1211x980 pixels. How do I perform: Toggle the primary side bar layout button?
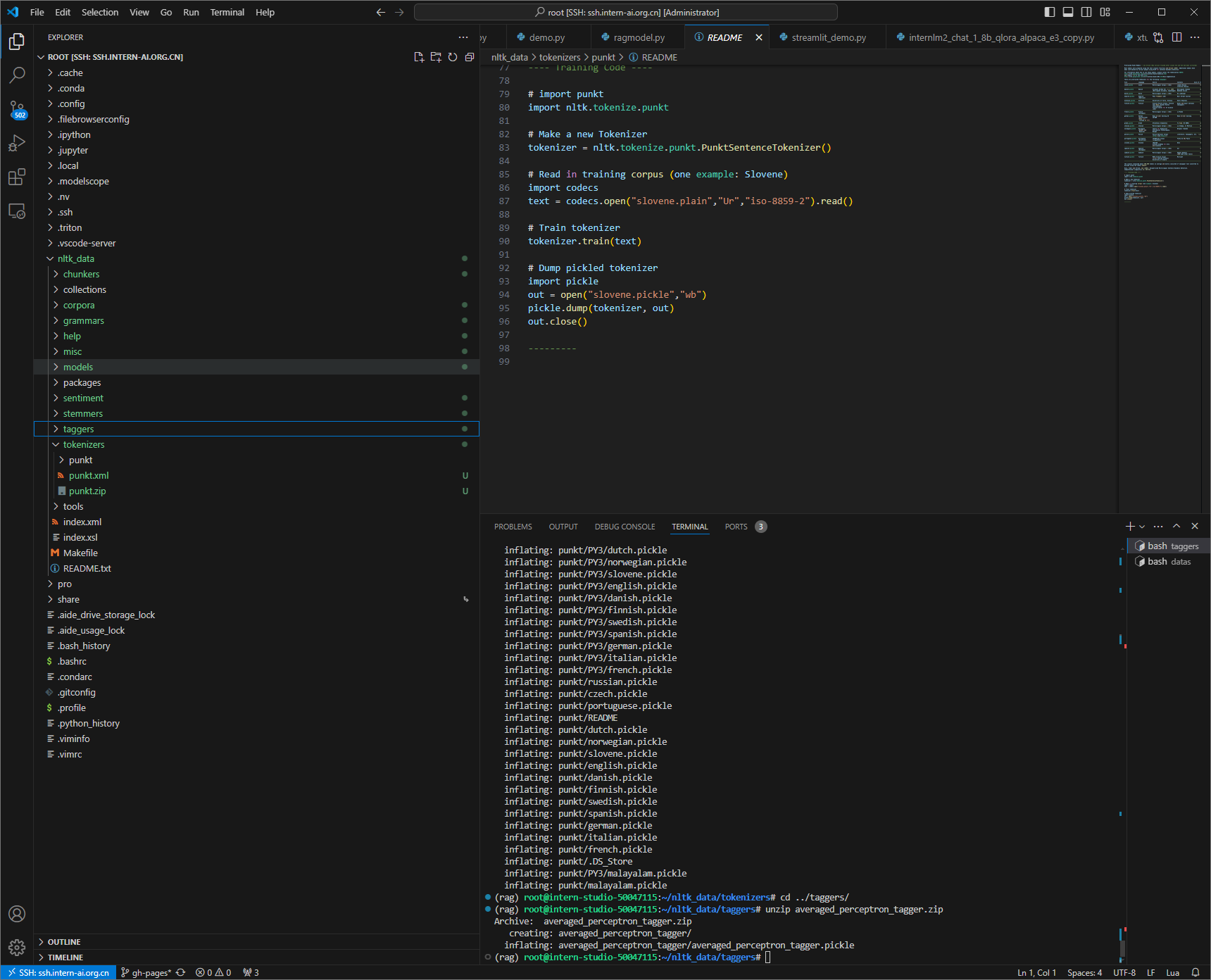tap(1050, 12)
